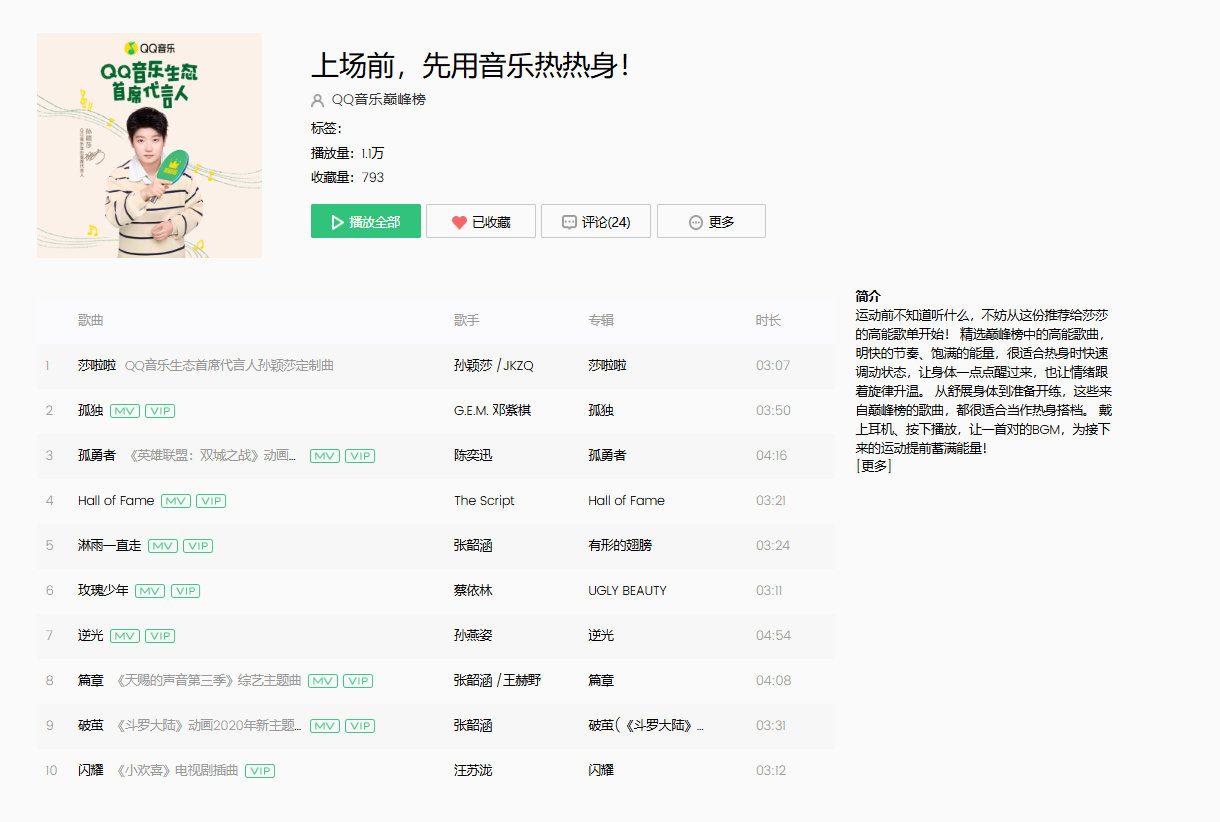This screenshot has width=1220, height=822.
Task: Open song title 淋雨一直走
Action: pyautogui.click(x=110, y=546)
